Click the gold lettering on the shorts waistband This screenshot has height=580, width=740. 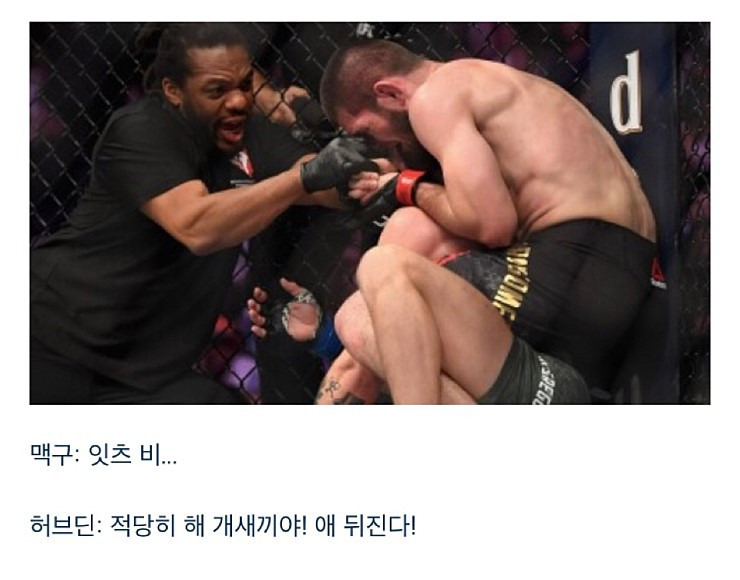(x=511, y=283)
